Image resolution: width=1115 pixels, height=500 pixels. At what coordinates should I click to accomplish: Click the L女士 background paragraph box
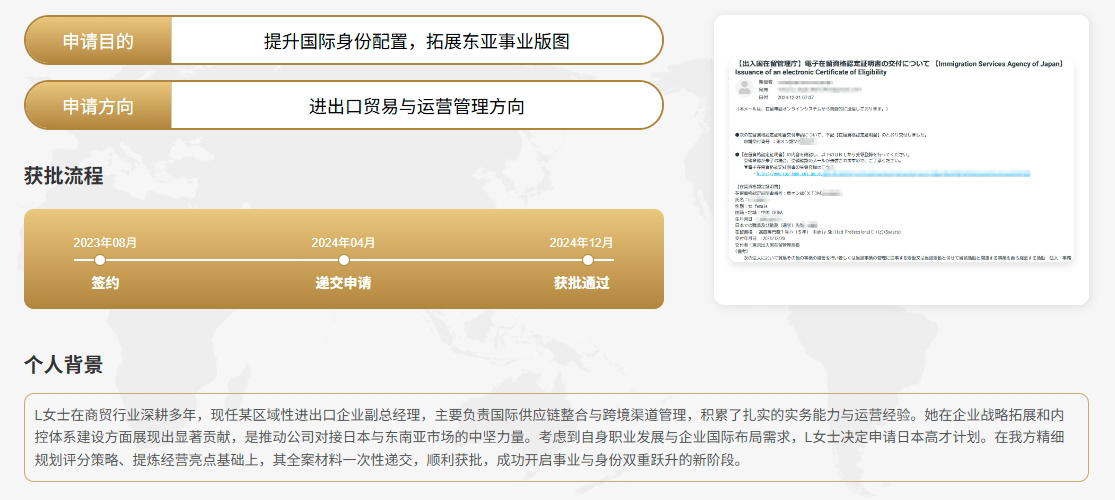[556, 437]
